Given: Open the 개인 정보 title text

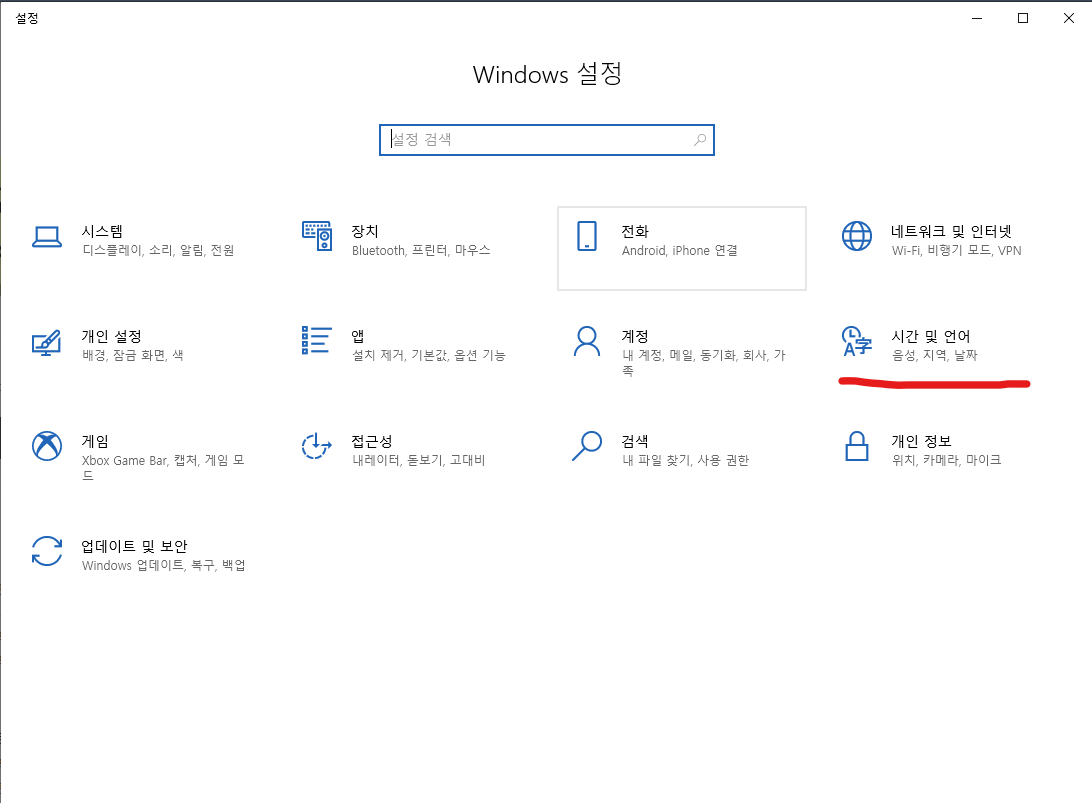Looking at the screenshot, I should point(921,442).
